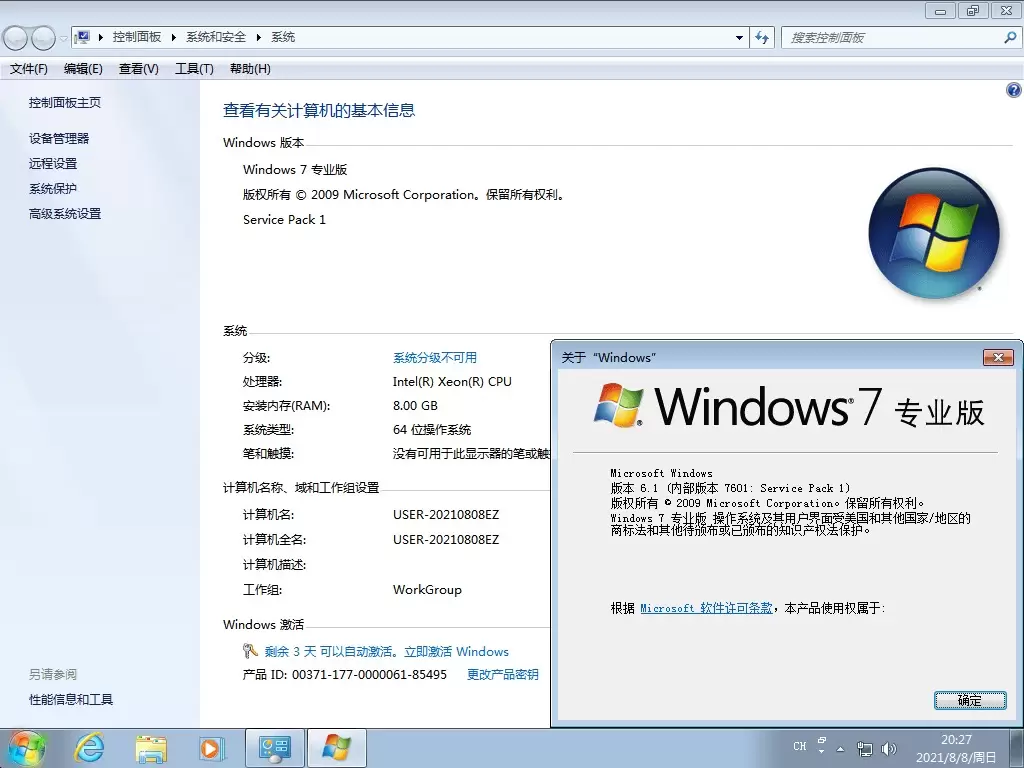Switch to the About Windows taskbar button

(x=336, y=748)
